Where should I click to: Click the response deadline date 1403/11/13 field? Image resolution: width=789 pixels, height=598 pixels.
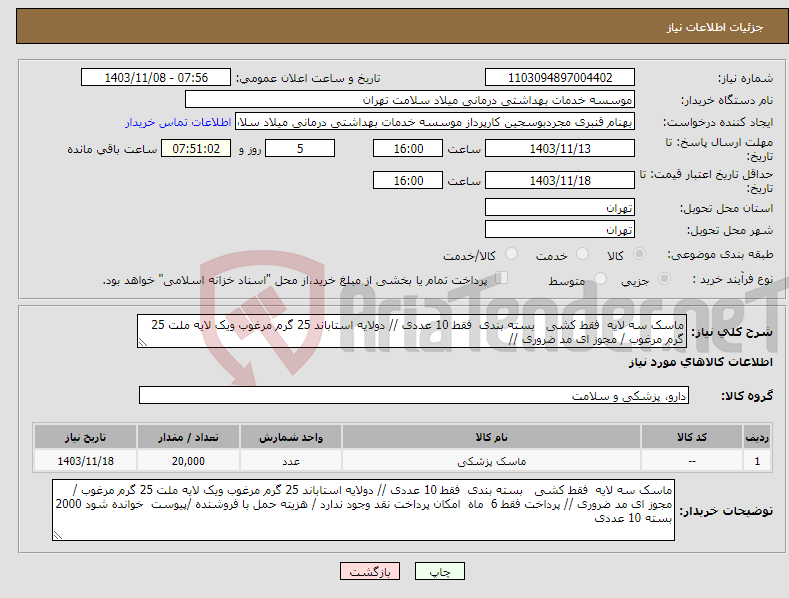(x=560, y=148)
